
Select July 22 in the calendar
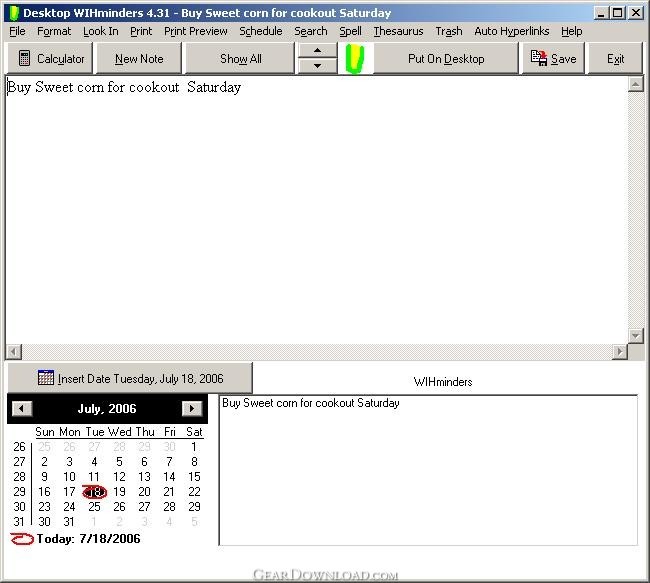194,492
